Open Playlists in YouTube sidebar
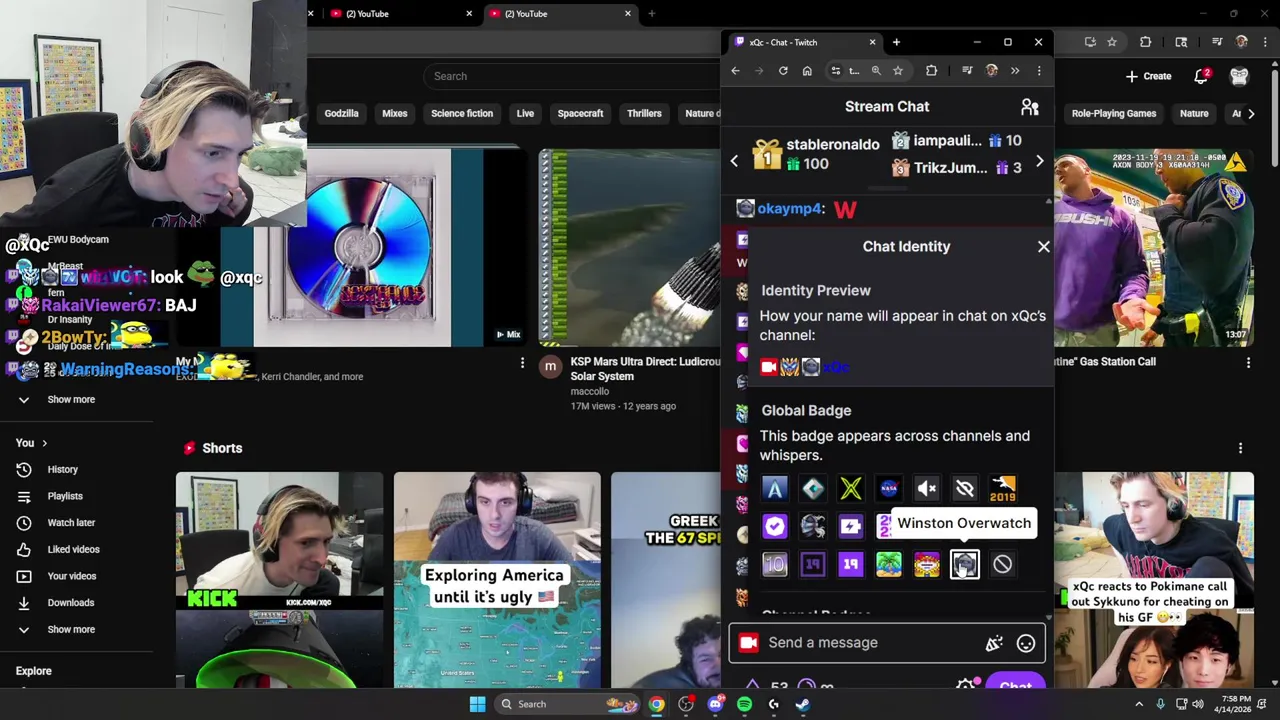Screen dimensions: 1280x720 click(65, 496)
